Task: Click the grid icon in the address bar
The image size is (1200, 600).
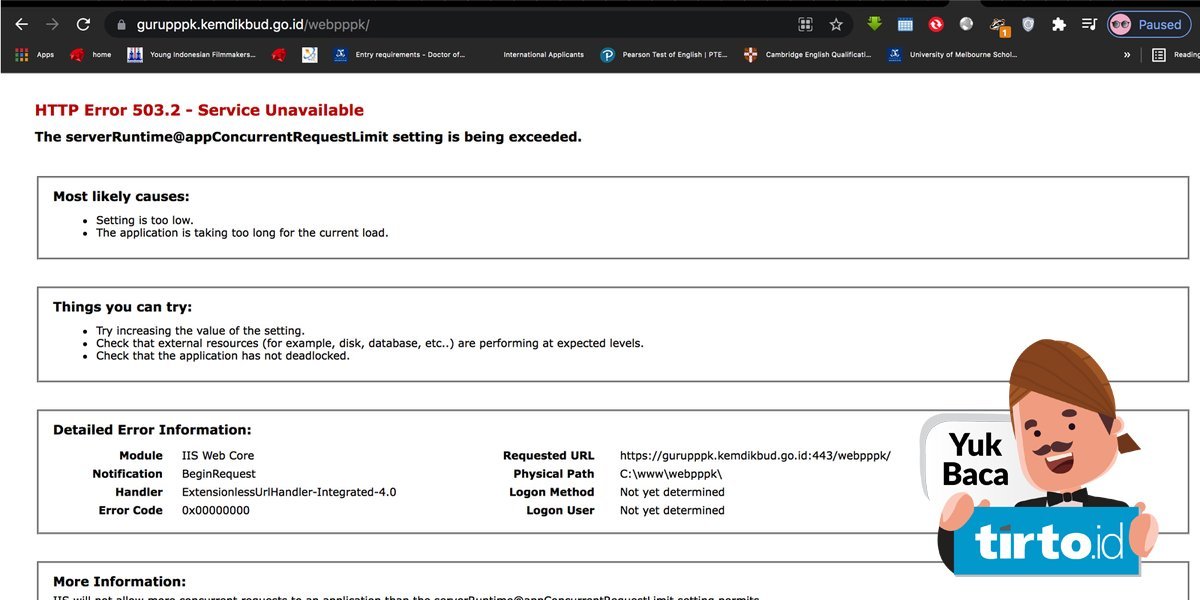Action: pyautogui.click(x=805, y=24)
